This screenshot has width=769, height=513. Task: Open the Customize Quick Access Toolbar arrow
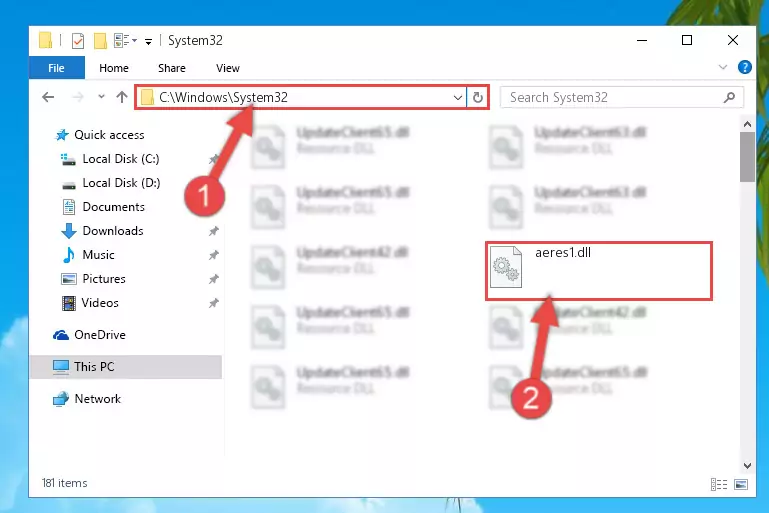click(148, 42)
